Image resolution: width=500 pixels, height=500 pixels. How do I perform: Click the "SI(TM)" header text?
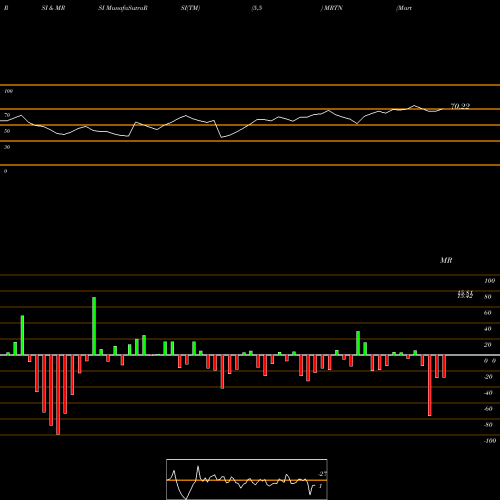pyautogui.click(x=190, y=8)
